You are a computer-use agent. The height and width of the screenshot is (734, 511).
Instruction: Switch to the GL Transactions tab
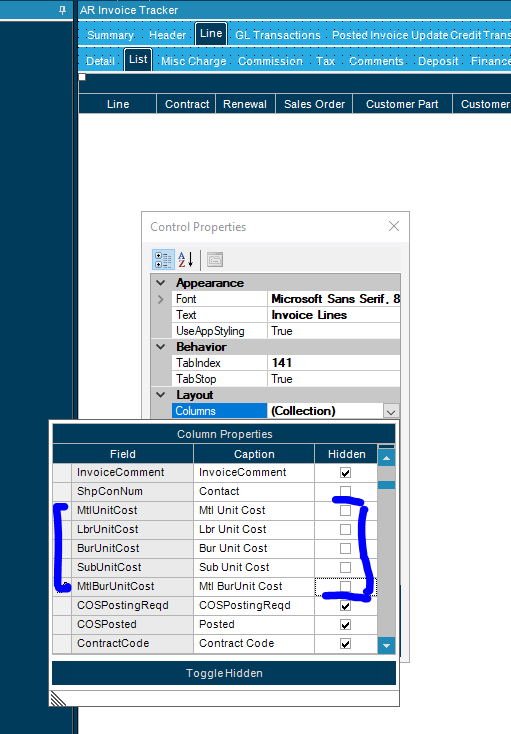tap(277, 35)
